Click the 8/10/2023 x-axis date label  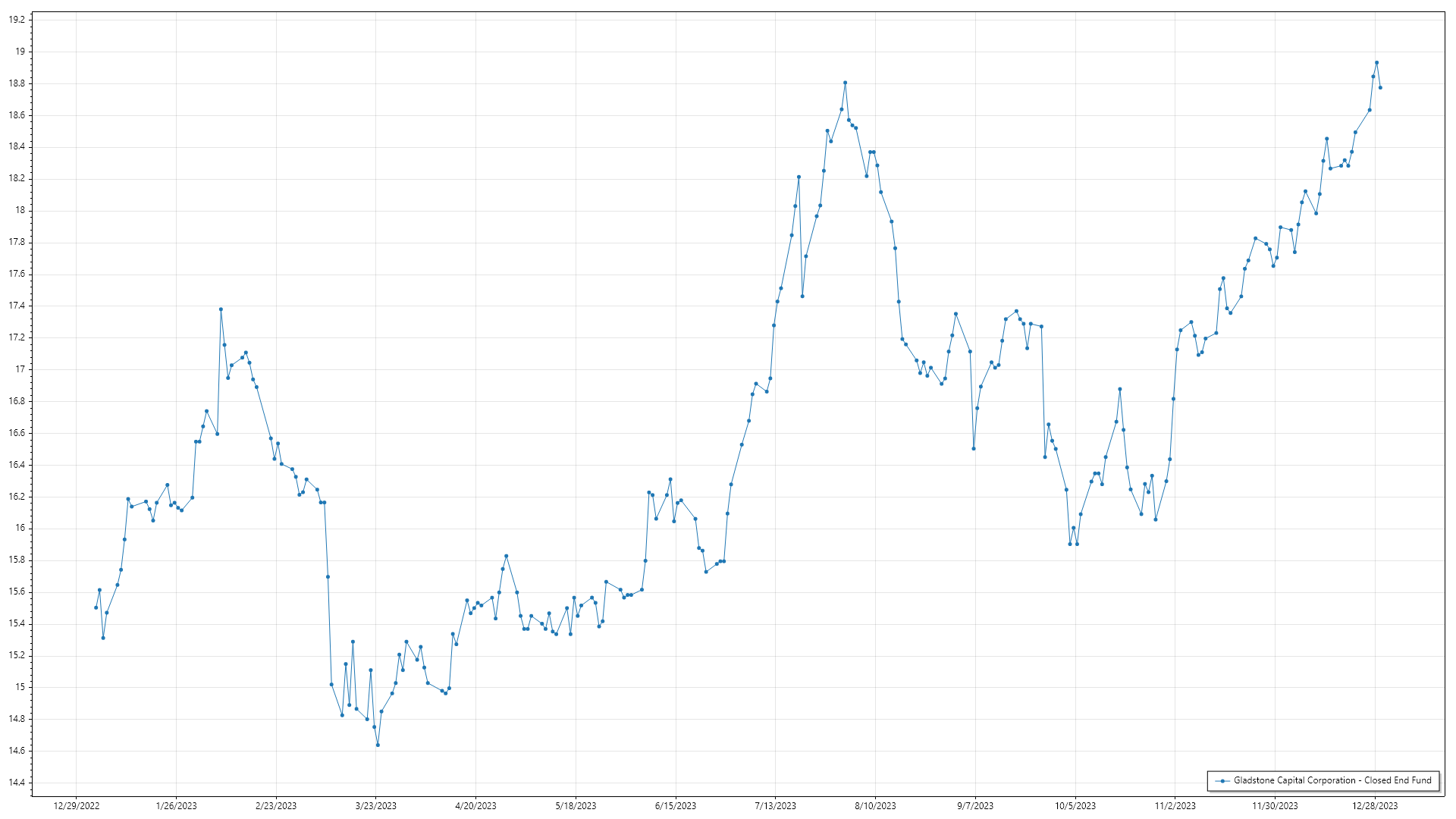click(x=875, y=806)
